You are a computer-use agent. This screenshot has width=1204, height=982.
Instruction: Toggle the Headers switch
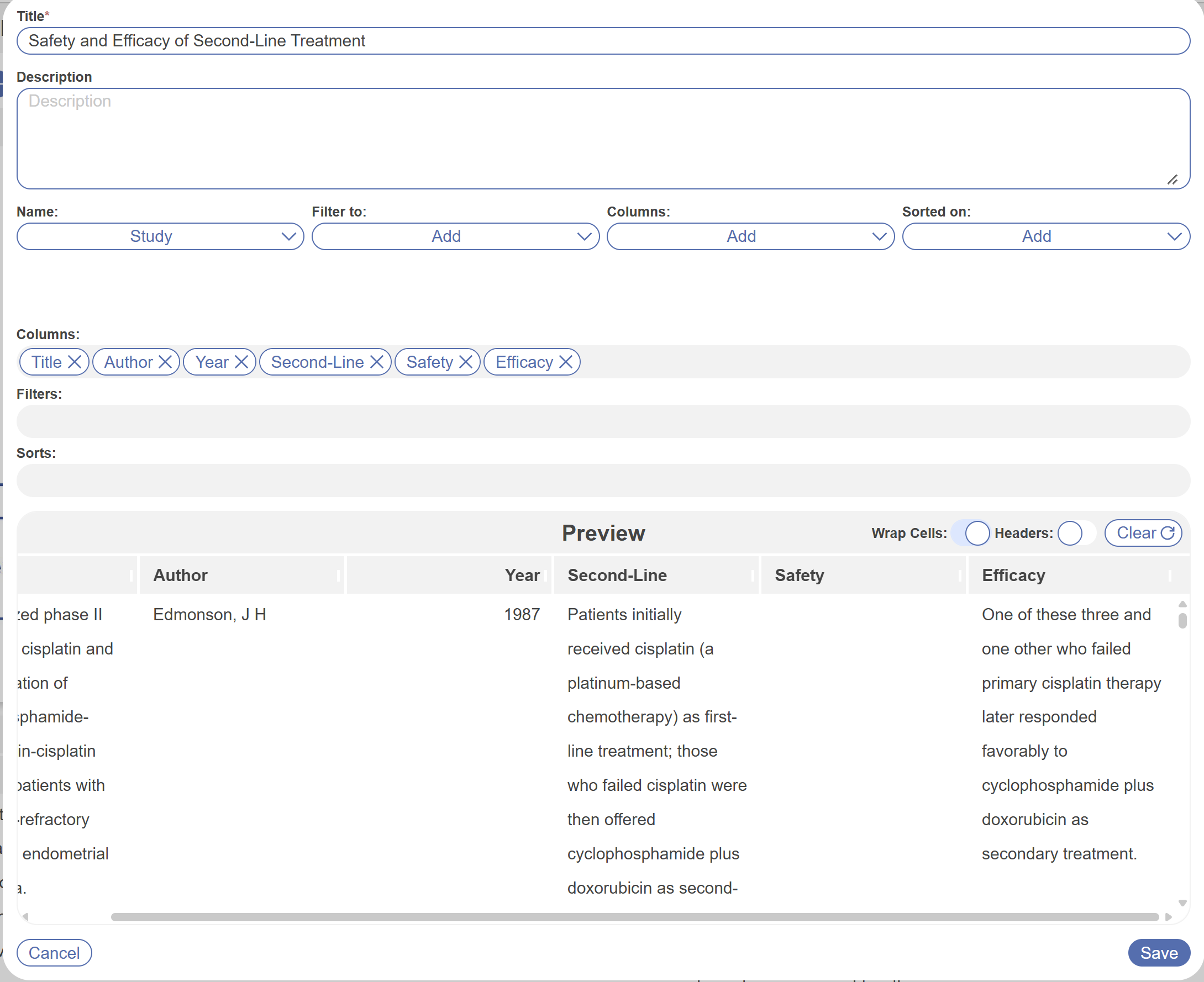(1076, 533)
